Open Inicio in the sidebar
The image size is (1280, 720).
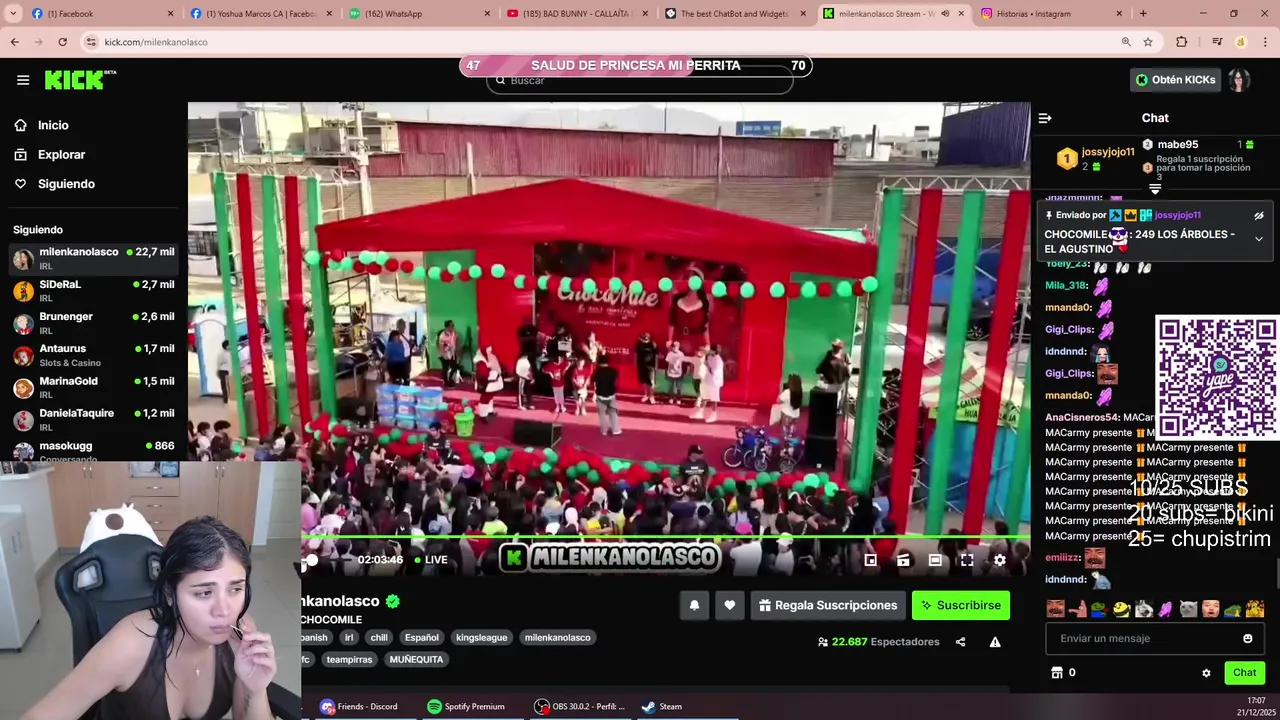pyautogui.click(x=53, y=125)
